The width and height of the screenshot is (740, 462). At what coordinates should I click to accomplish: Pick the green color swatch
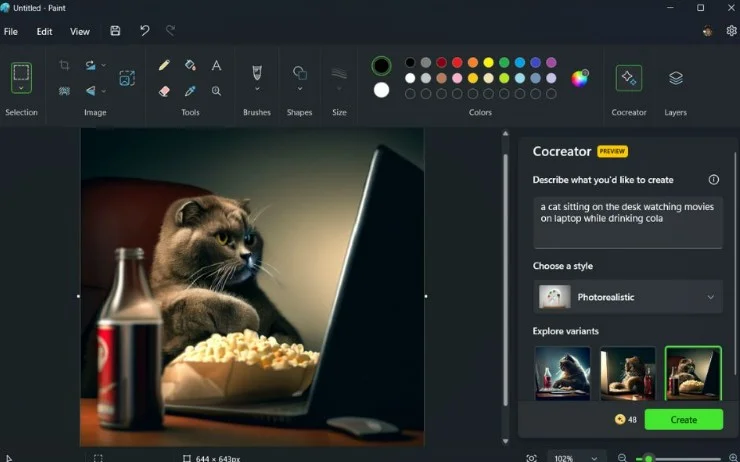(x=504, y=62)
